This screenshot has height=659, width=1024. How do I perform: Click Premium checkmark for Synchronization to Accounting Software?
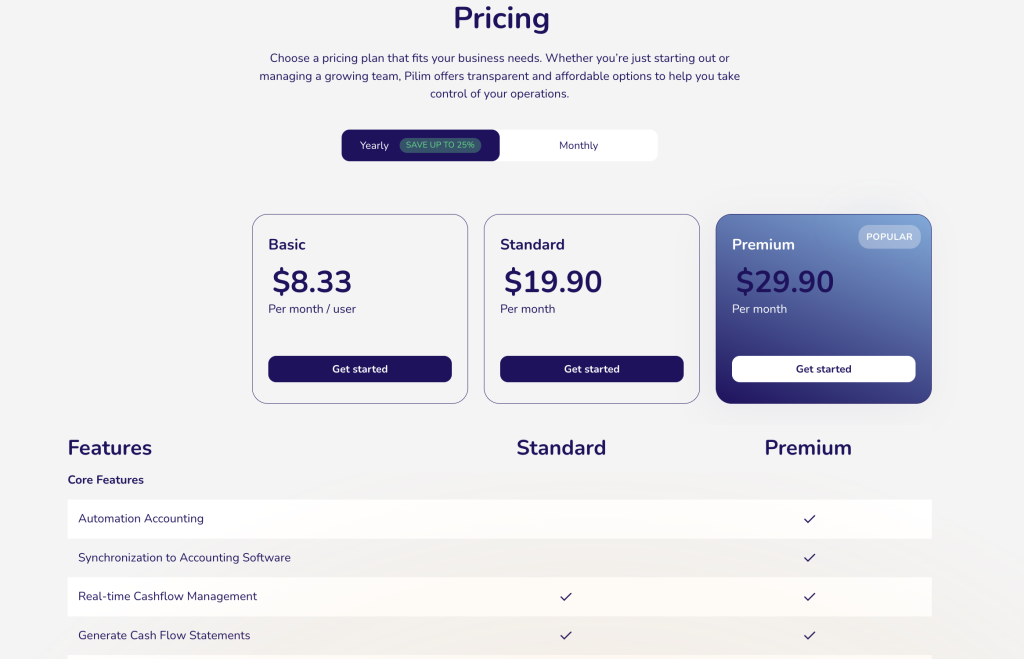coord(810,558)
